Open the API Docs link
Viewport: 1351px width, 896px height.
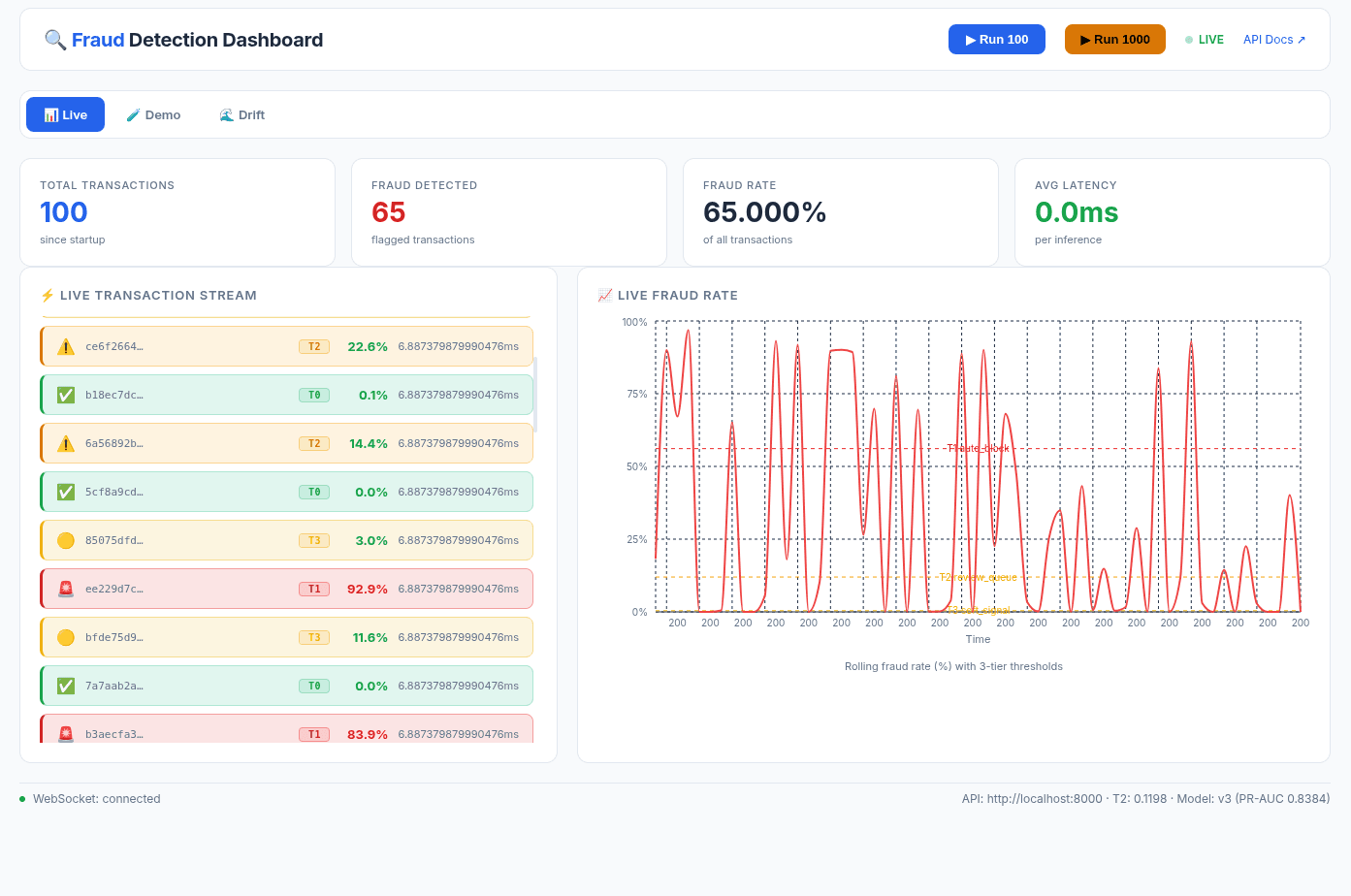tap(1274, 40)
